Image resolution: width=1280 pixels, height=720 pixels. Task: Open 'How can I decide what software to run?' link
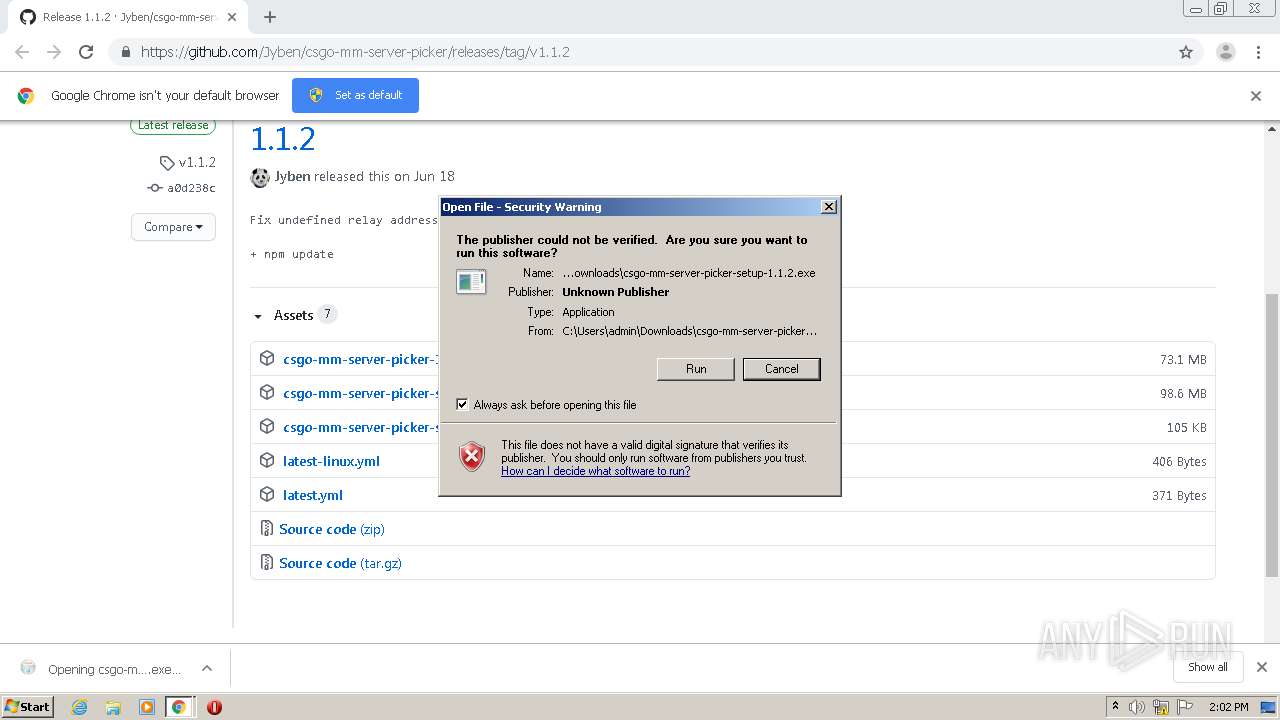[595, 471]
